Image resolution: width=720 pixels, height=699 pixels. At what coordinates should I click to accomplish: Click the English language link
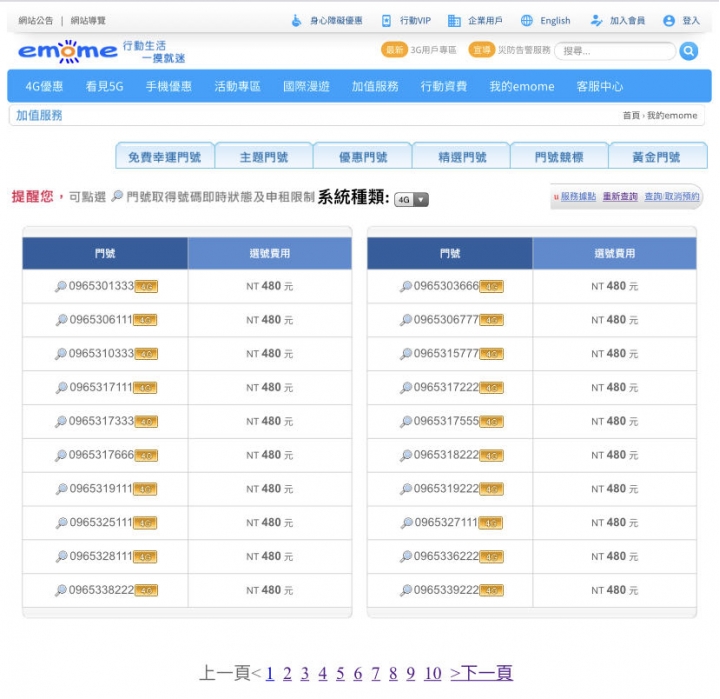click(555, 21)
